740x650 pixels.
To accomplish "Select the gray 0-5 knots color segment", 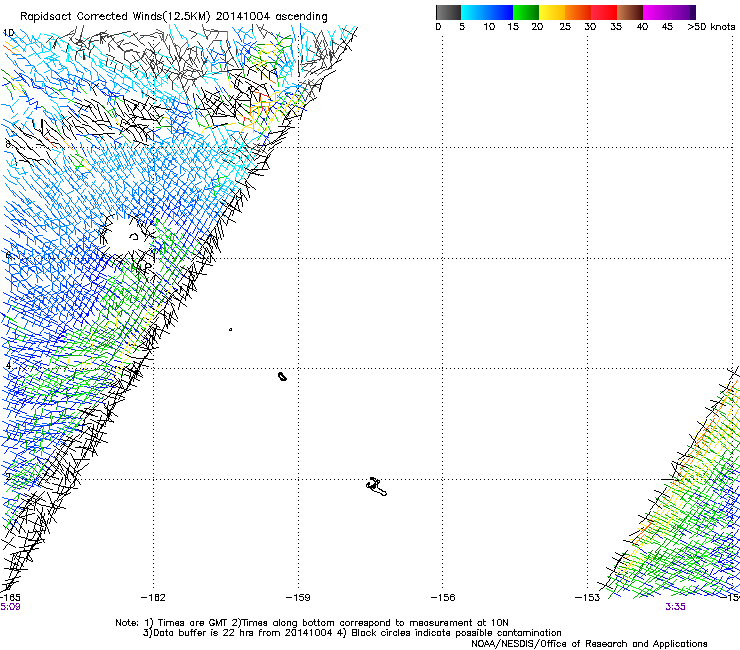I will point(448,12).
